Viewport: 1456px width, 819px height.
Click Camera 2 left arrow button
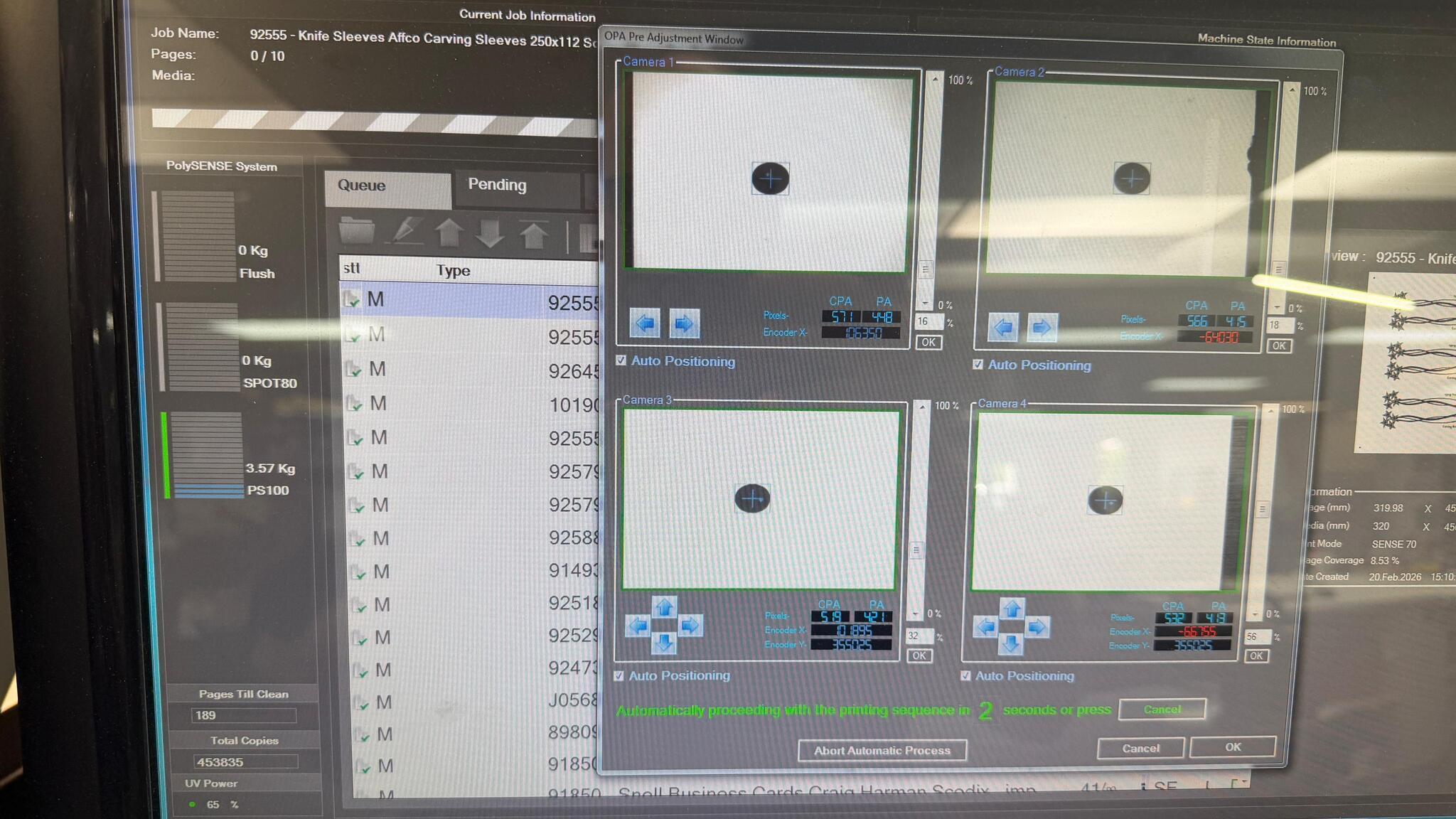click(1003, 327)
